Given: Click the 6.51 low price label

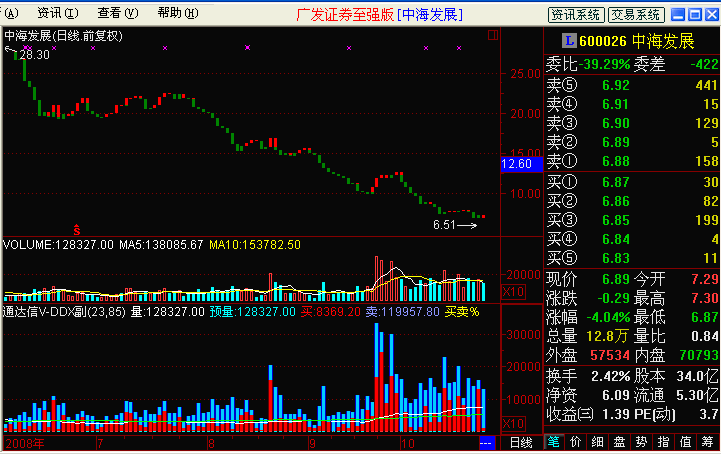Looking at the screenshot, I should [444, 225].
